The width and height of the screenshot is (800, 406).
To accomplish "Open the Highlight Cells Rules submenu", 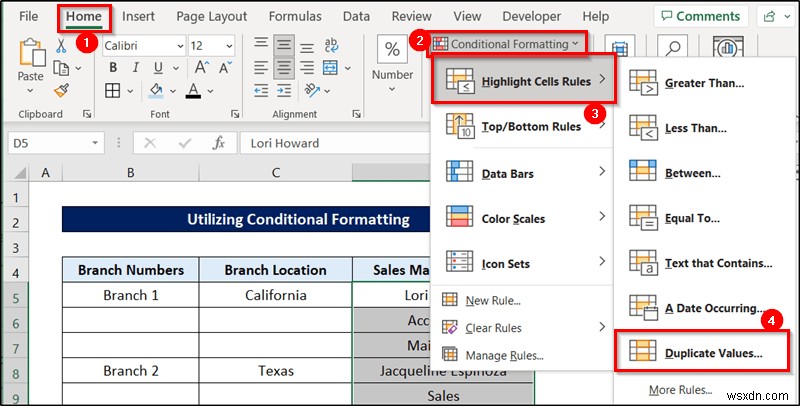I will (524, 81).
